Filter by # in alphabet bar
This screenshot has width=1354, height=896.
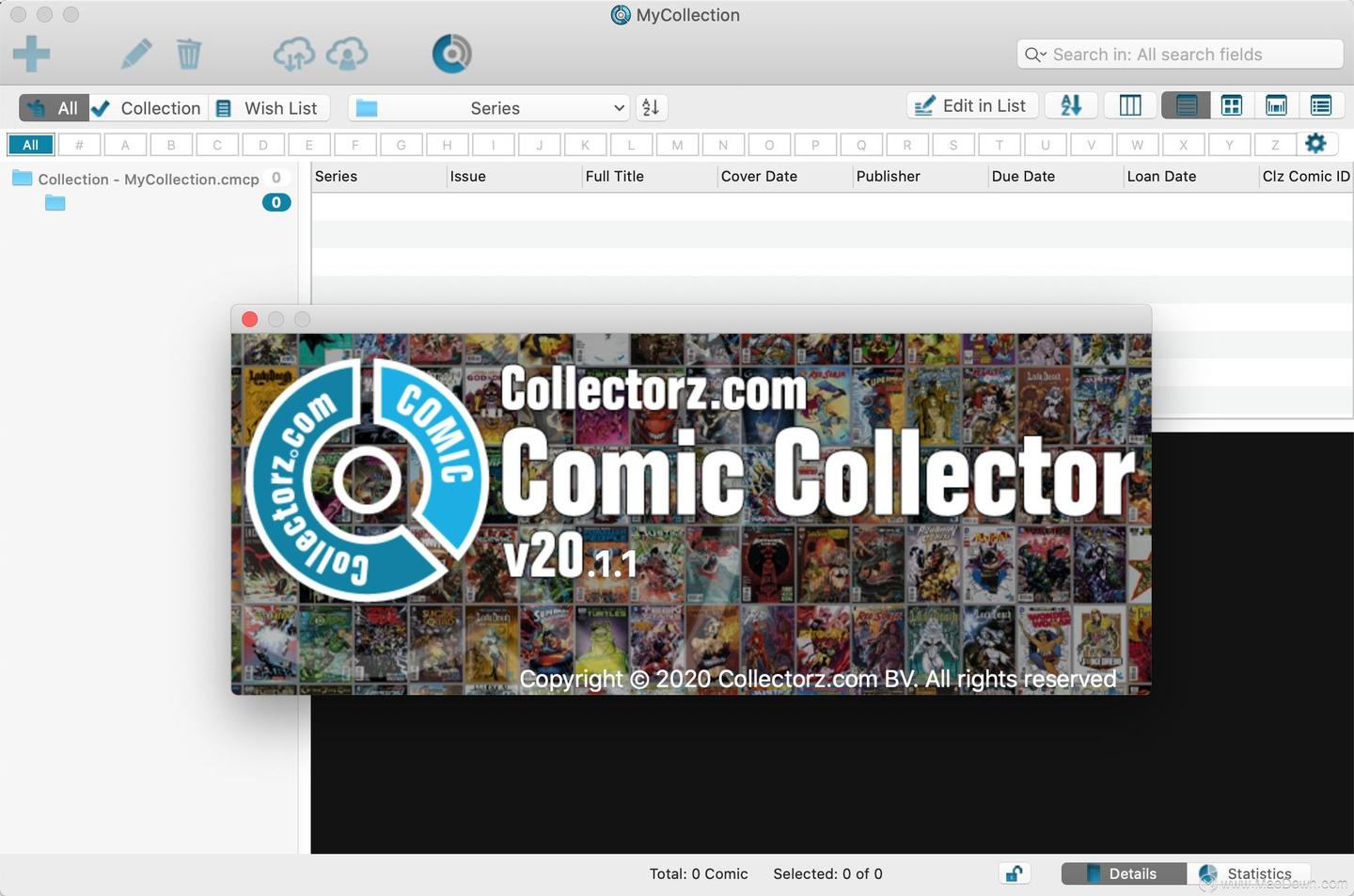pos(79,145)
